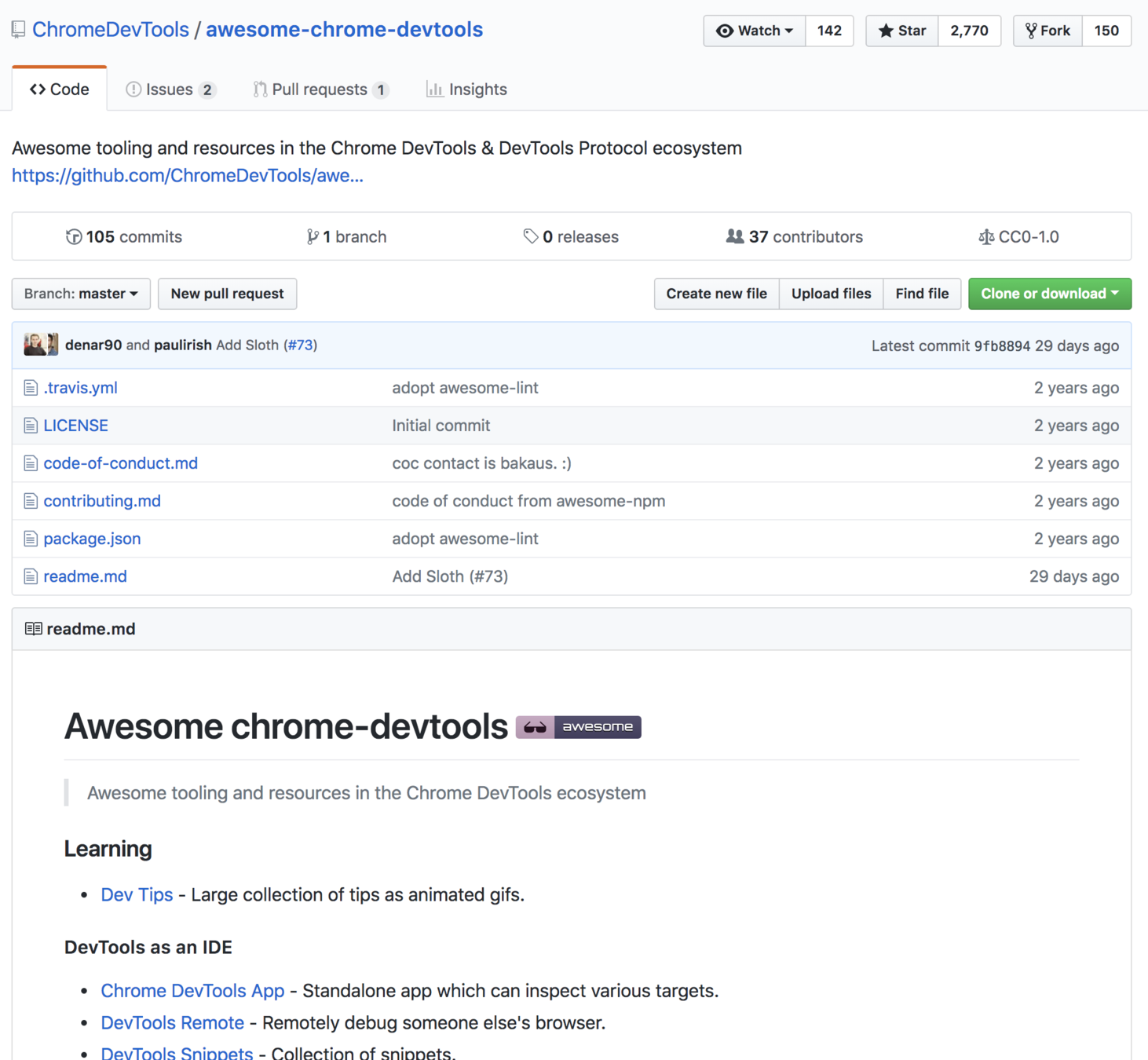Open 'Add Sloth (#73)' message in readme.md row

(451, 576)
